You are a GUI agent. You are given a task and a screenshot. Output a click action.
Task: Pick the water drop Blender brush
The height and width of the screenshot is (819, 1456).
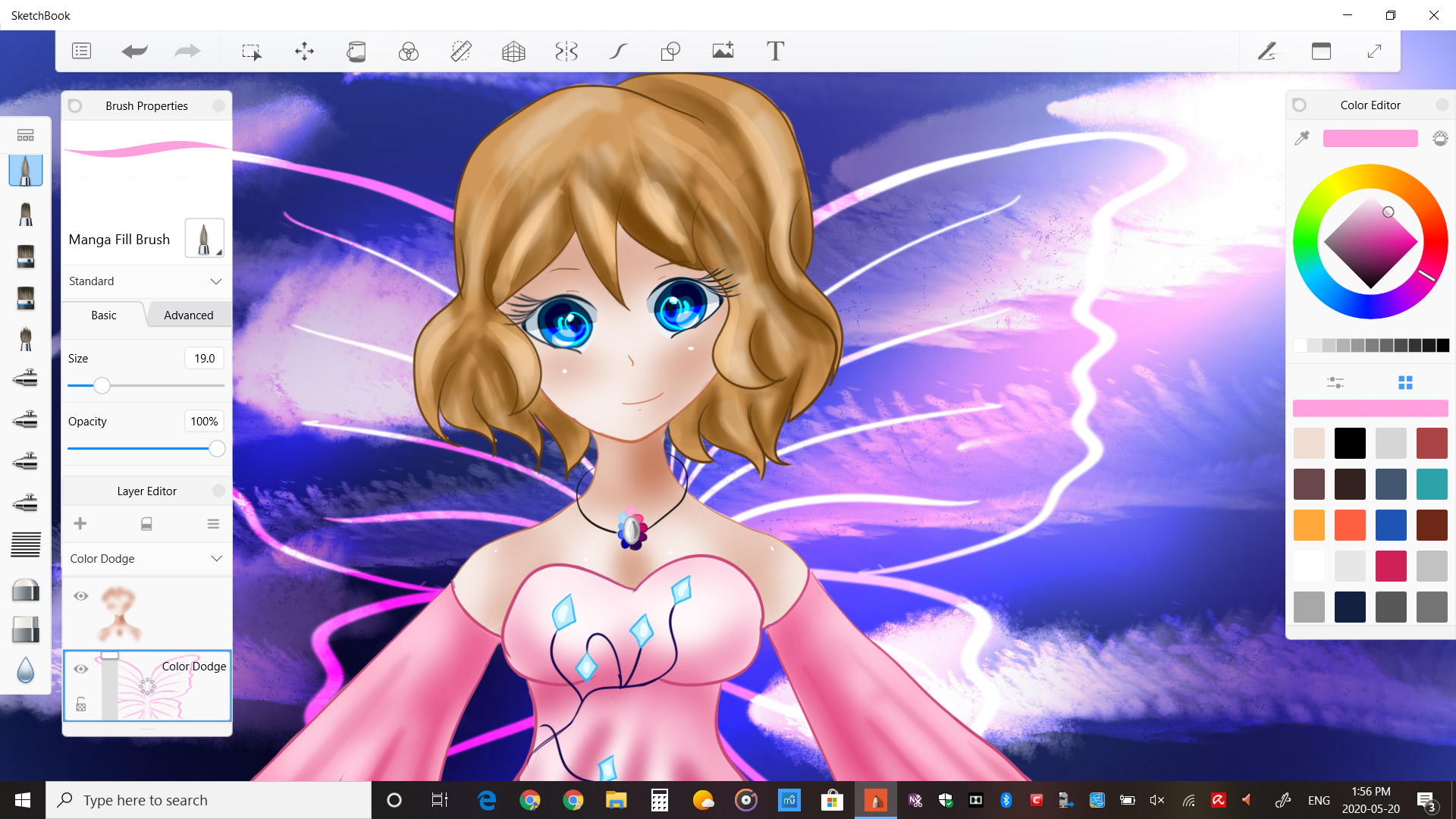click(25, 670)
